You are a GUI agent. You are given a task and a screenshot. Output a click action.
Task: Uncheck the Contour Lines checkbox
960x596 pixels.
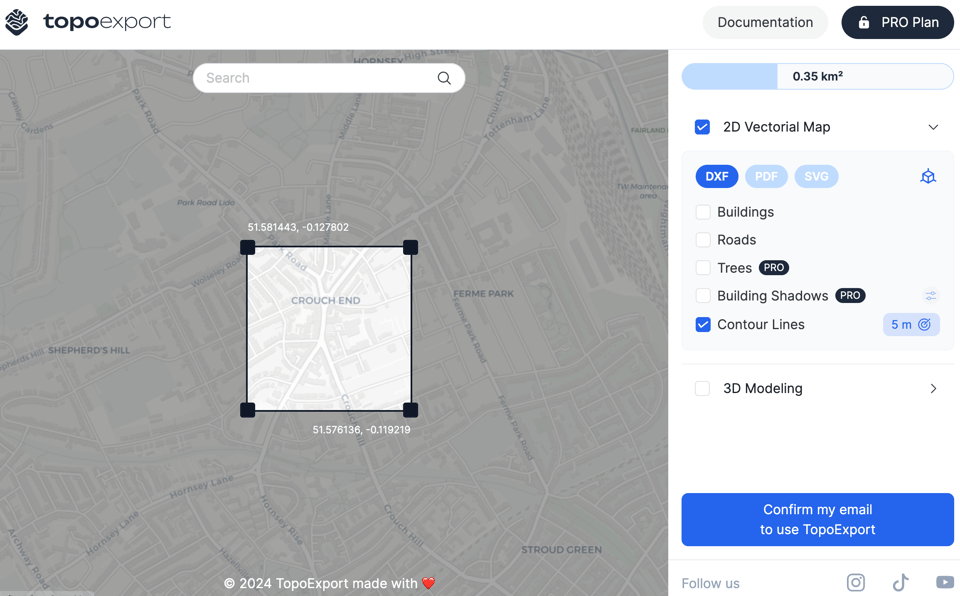tap(703, 325)
